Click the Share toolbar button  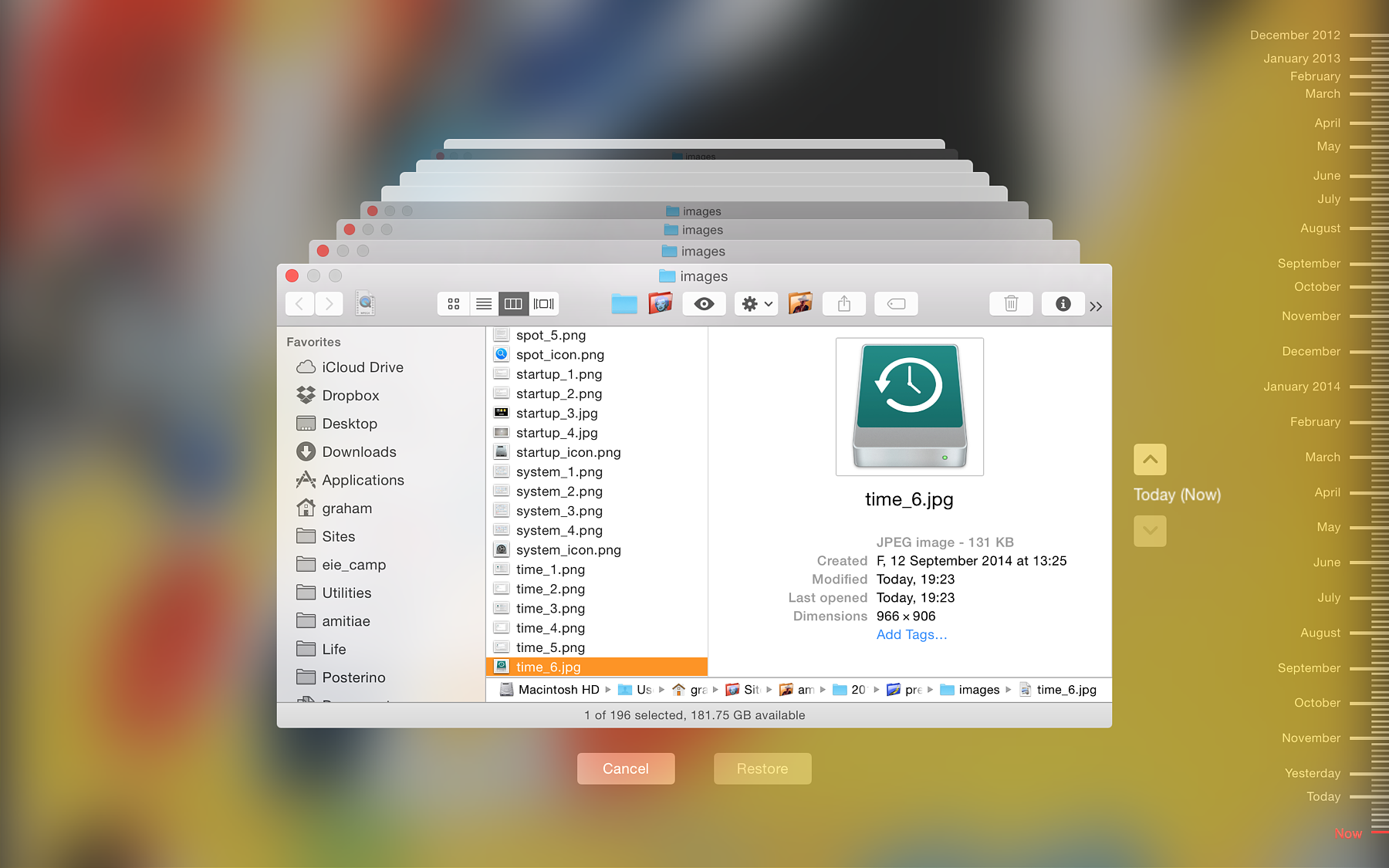tap(844, 304)
